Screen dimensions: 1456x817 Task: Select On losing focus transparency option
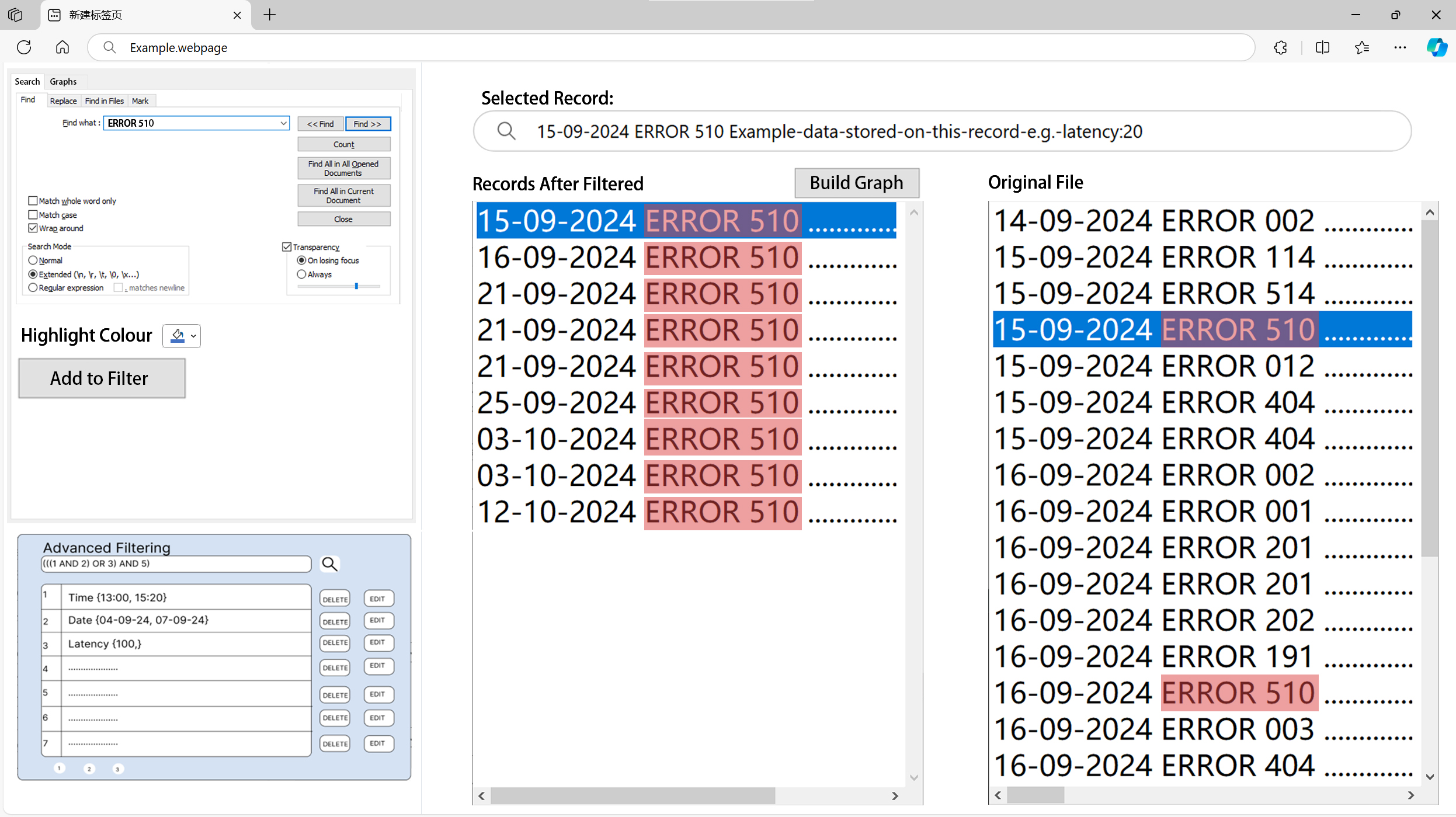pyautogui.click(x=301, y=260)
